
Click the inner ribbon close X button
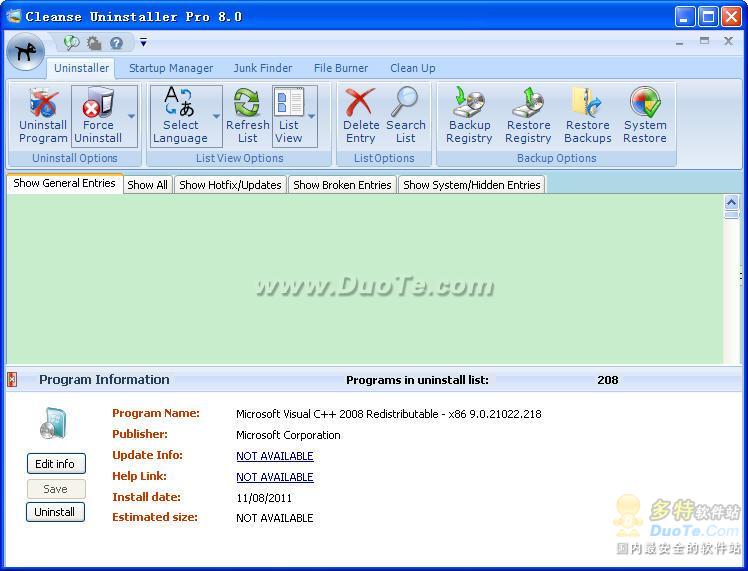click(x=728, y=41)
